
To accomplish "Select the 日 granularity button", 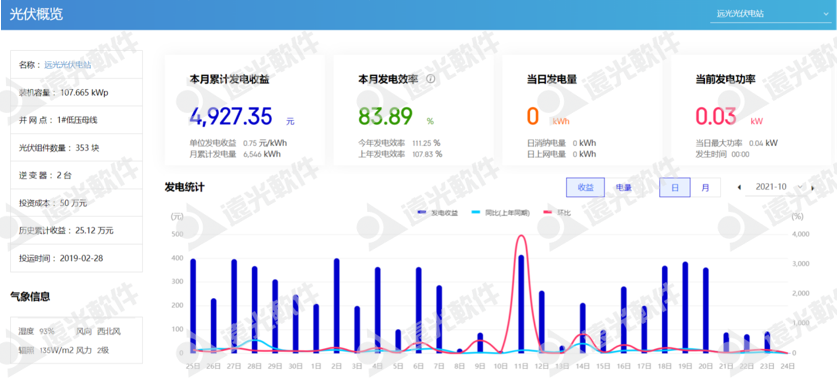I will tap(675, 187).
